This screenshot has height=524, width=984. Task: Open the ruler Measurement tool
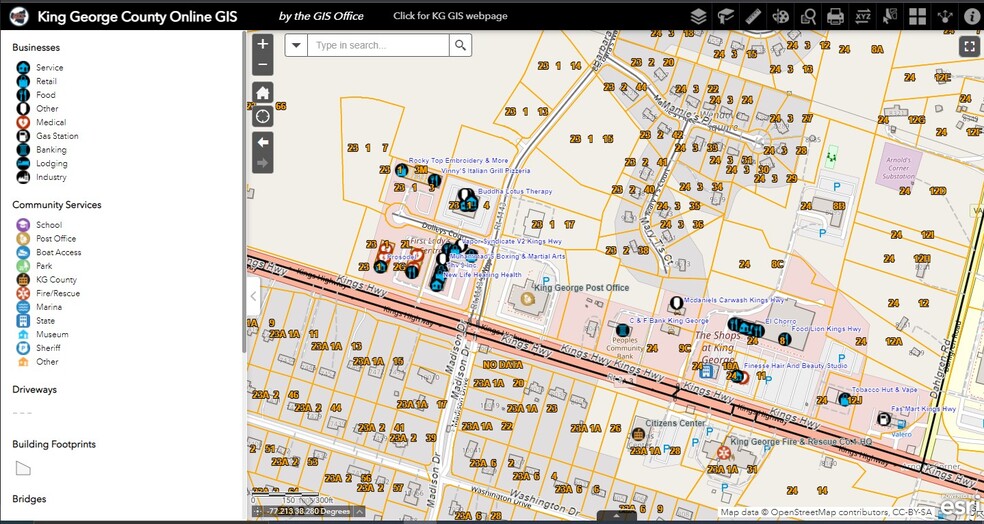point(753,16)
